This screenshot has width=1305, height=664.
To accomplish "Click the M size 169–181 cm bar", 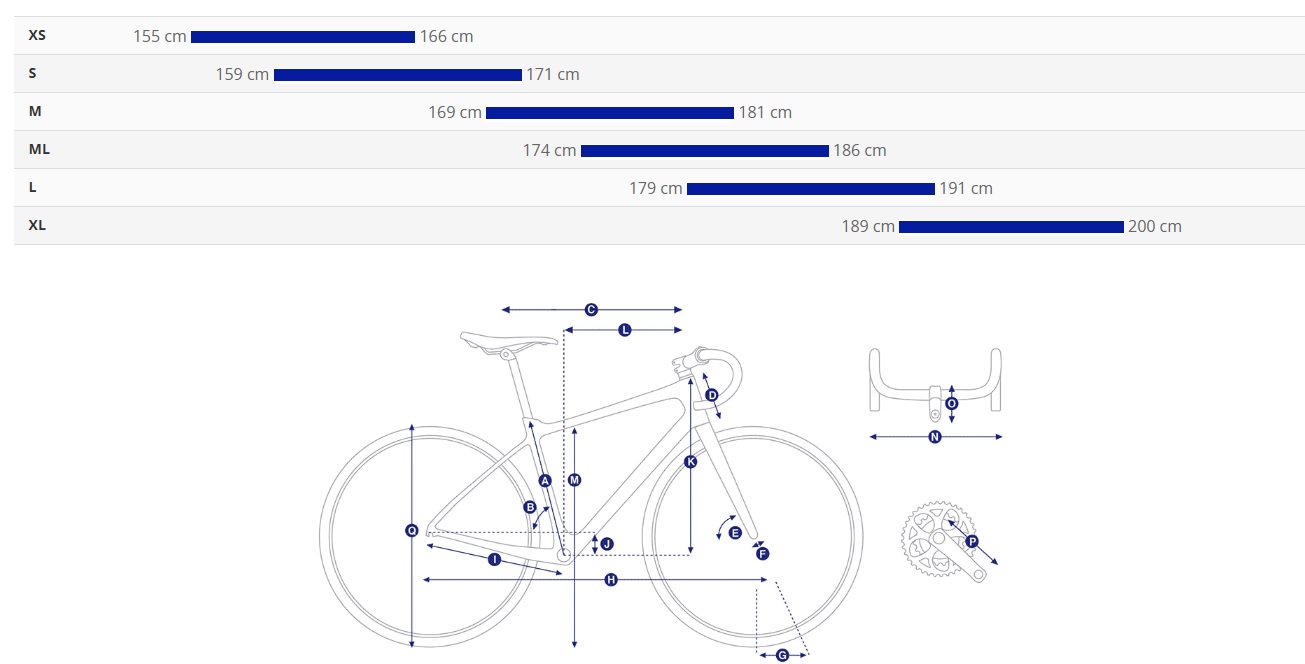I will pyautogui.click(x=610, y=113).
